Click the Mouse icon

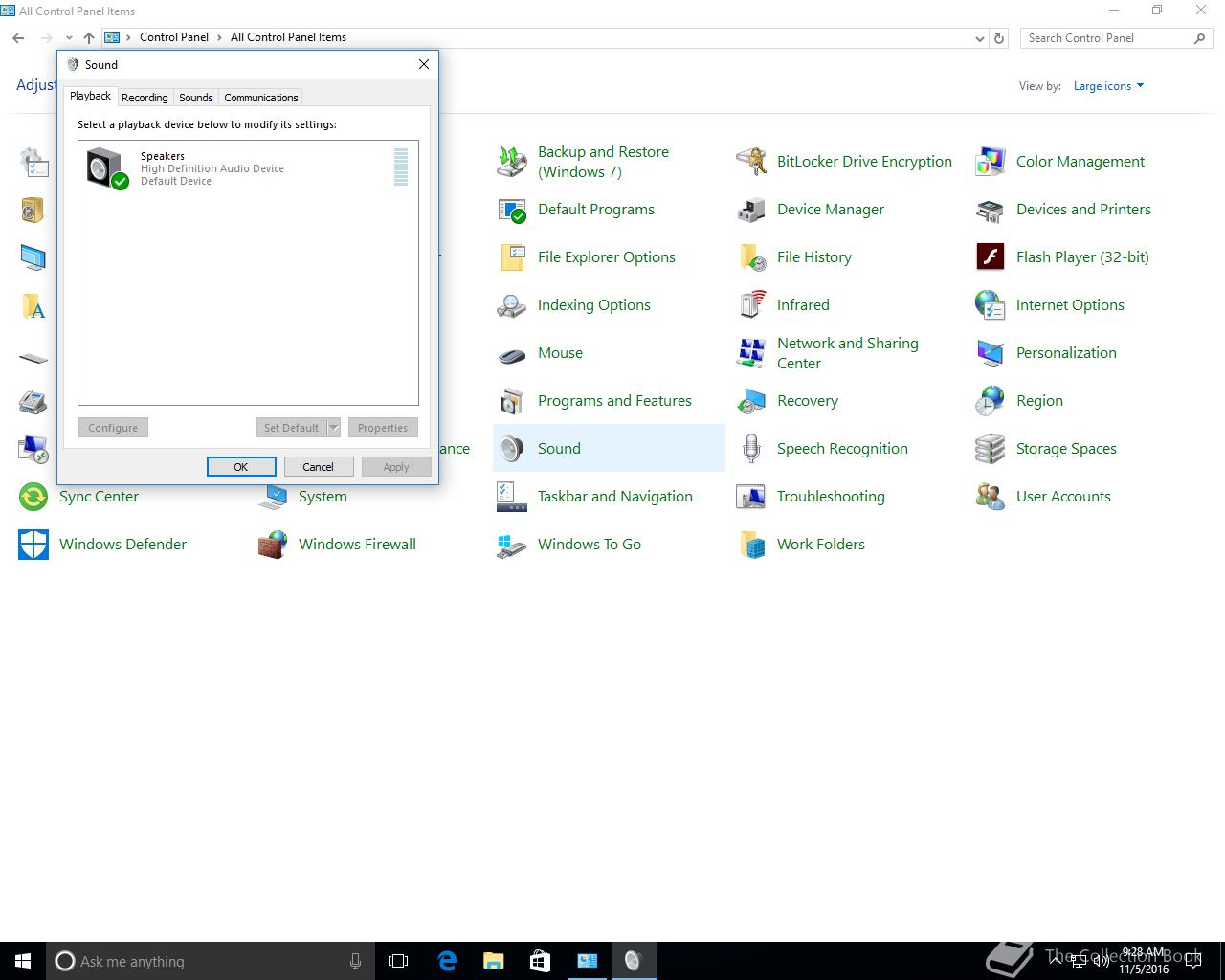pos(512,355)
